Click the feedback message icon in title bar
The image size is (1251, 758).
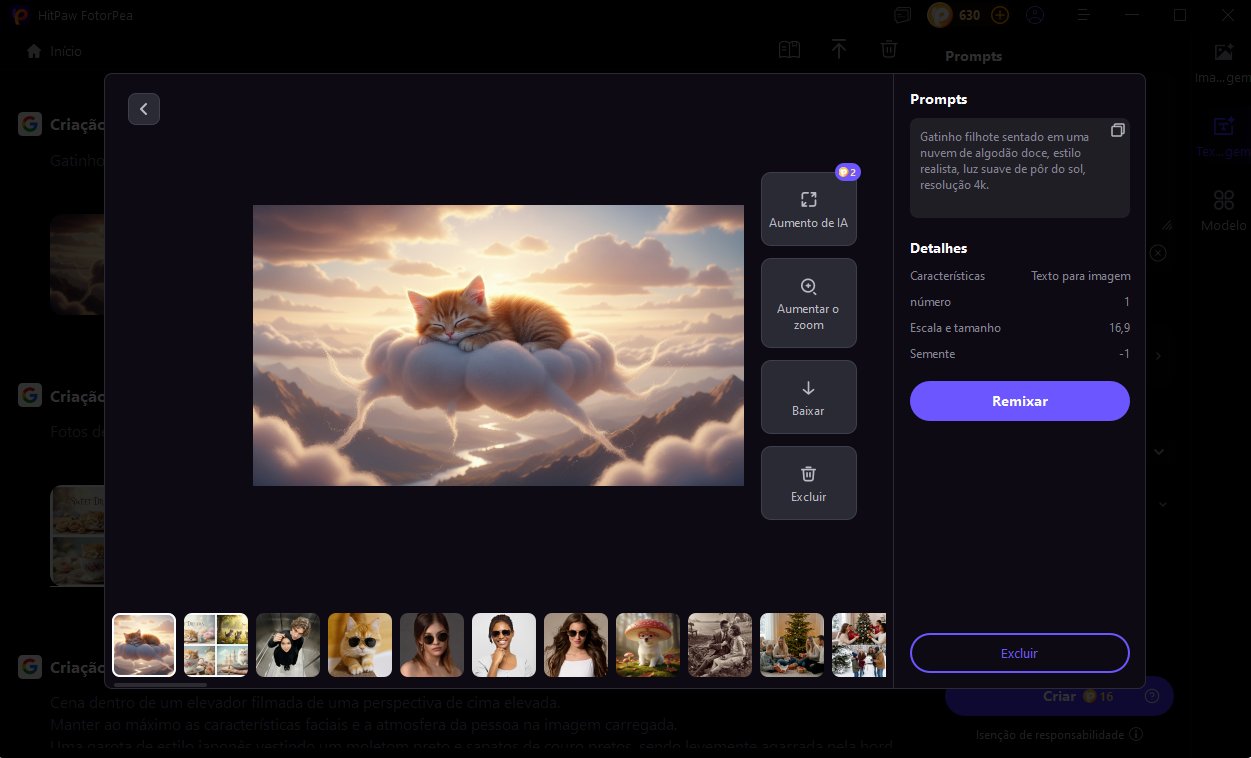(x=903, y=15)
